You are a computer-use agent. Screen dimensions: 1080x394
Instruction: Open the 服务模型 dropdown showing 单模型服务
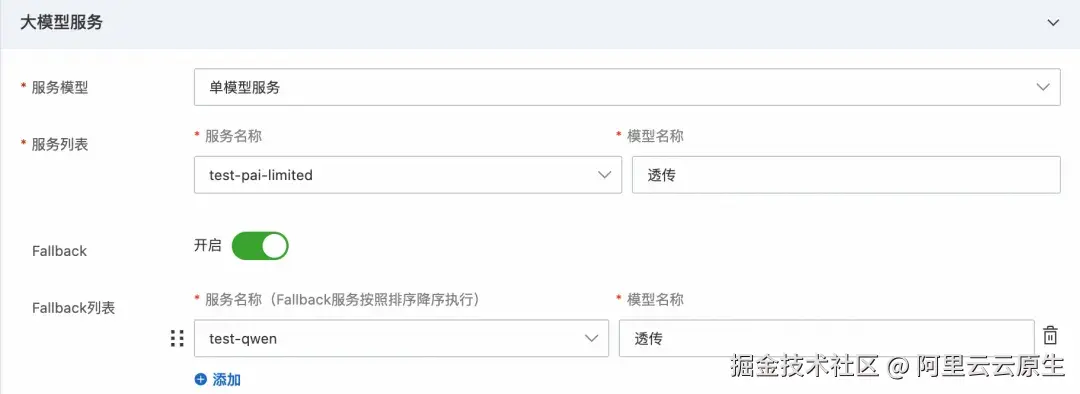(x=627, y=87)
